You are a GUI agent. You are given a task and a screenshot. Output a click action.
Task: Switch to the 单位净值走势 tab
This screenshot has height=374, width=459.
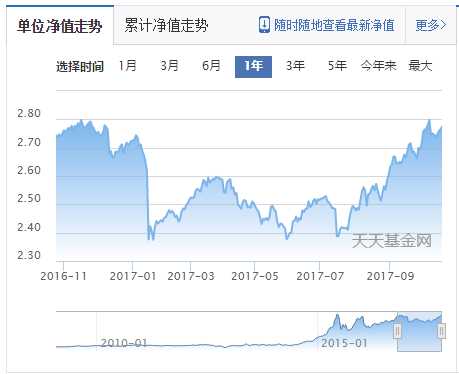click(x=60, y=25)
